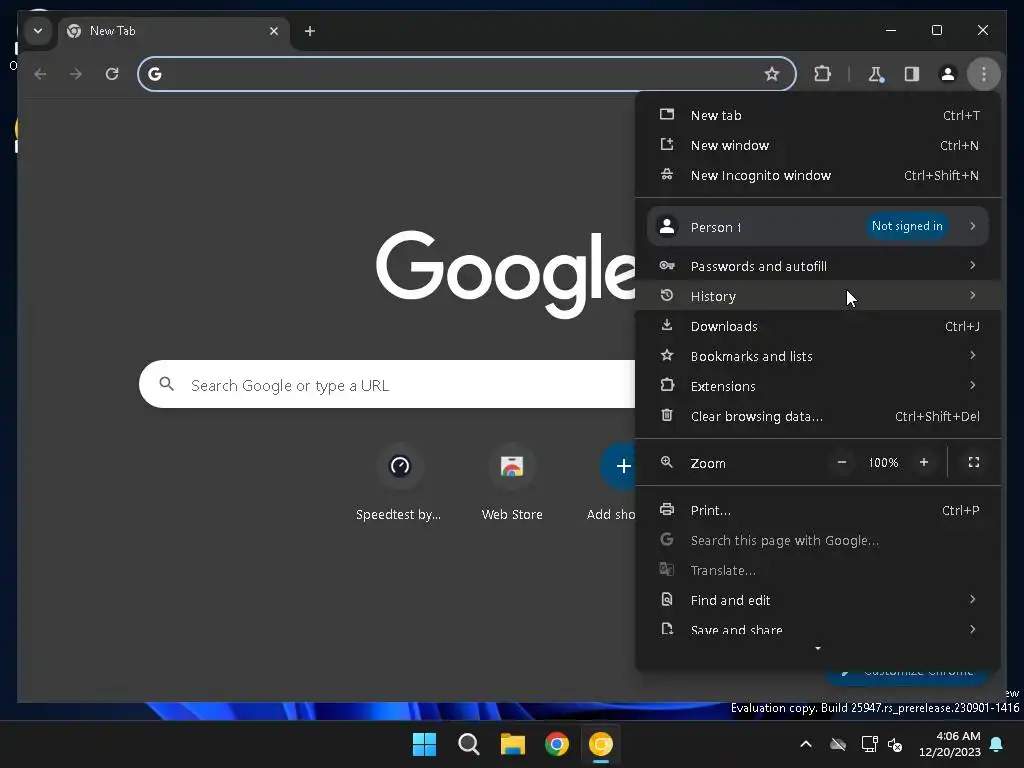This screenshot has height=768, width=1024.
Task: Select Clear browsing data menu item
Action: pos(818,416)
